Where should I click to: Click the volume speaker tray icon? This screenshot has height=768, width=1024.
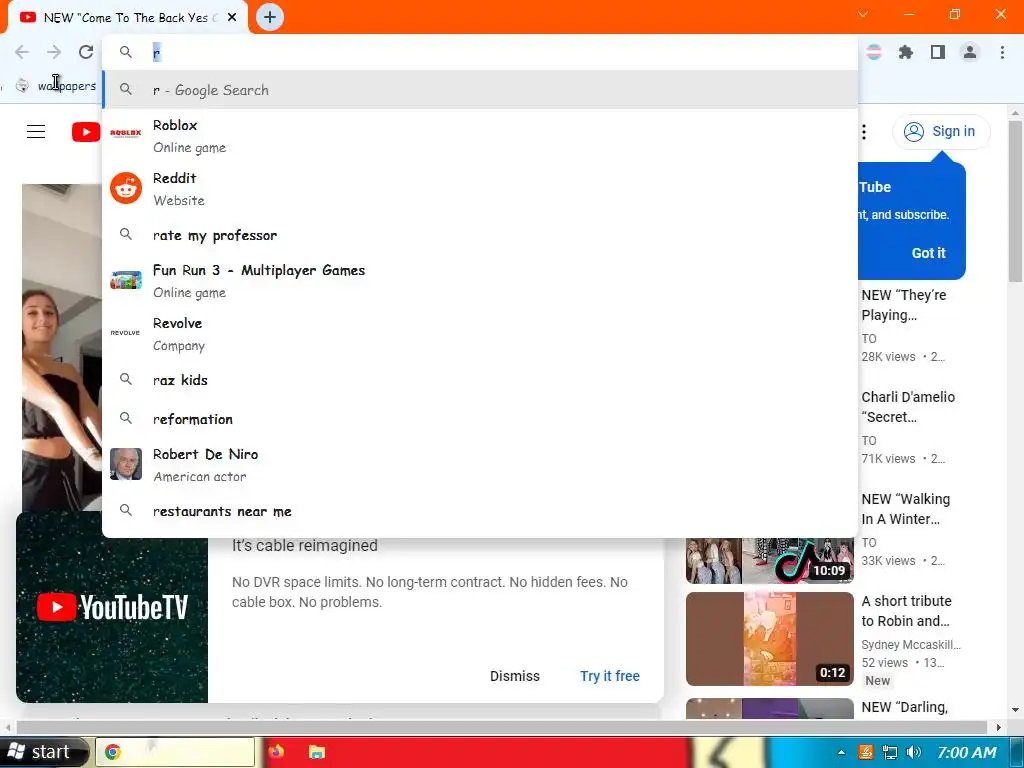coord(914,752)
